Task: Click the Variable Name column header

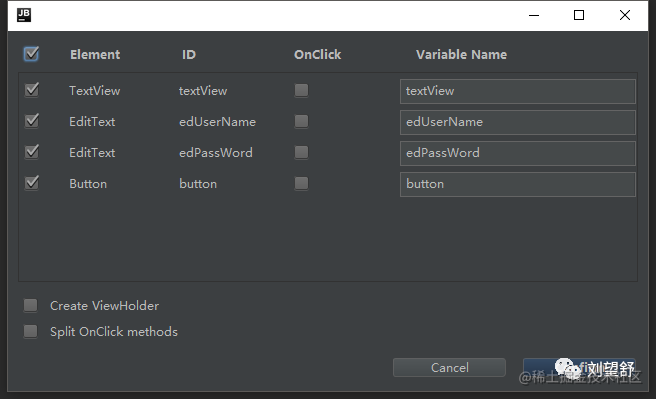Action: (x=461, y=54)
